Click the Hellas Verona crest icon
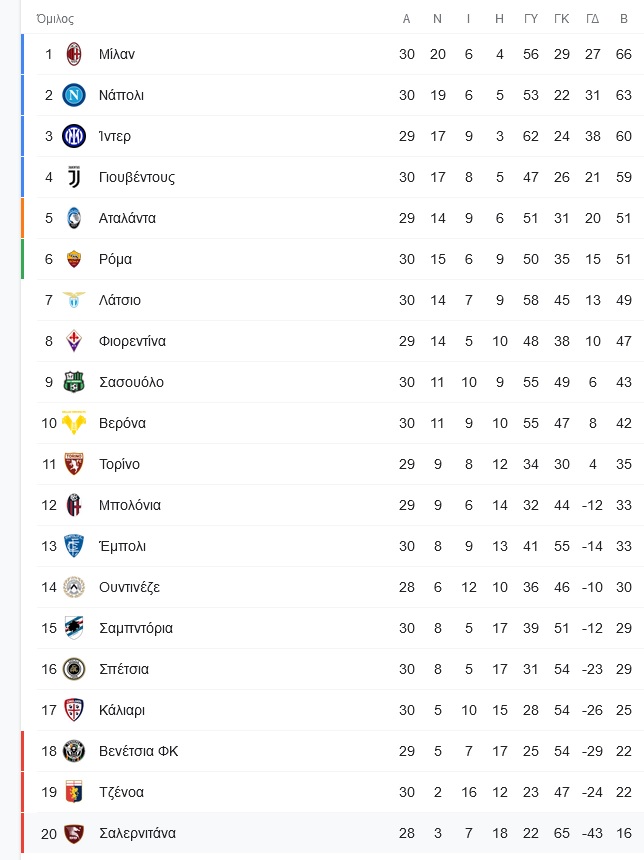 click(74, 423)
